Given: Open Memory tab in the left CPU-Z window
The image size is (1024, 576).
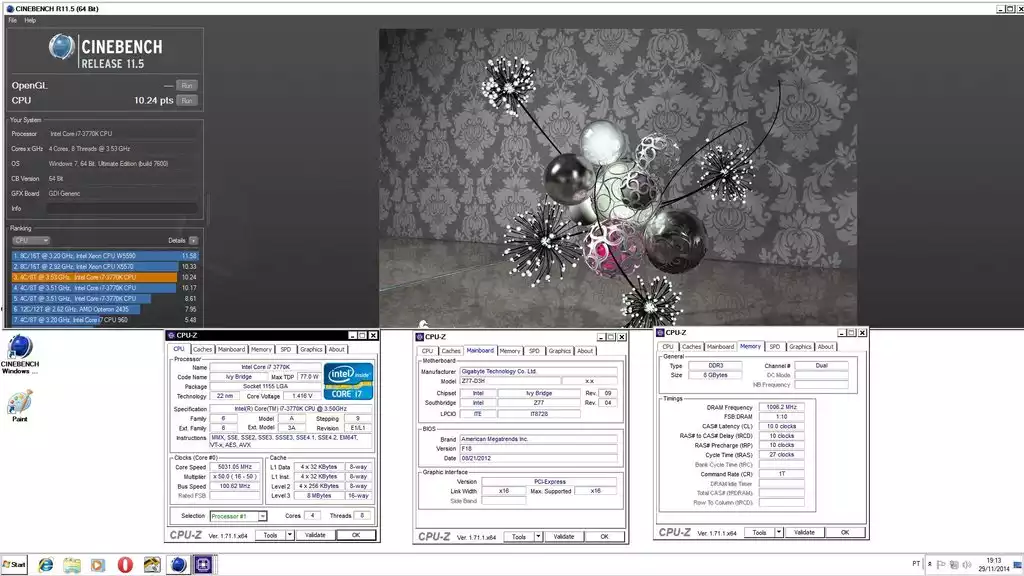Looking at the screenshot, I should pos(261,349).
